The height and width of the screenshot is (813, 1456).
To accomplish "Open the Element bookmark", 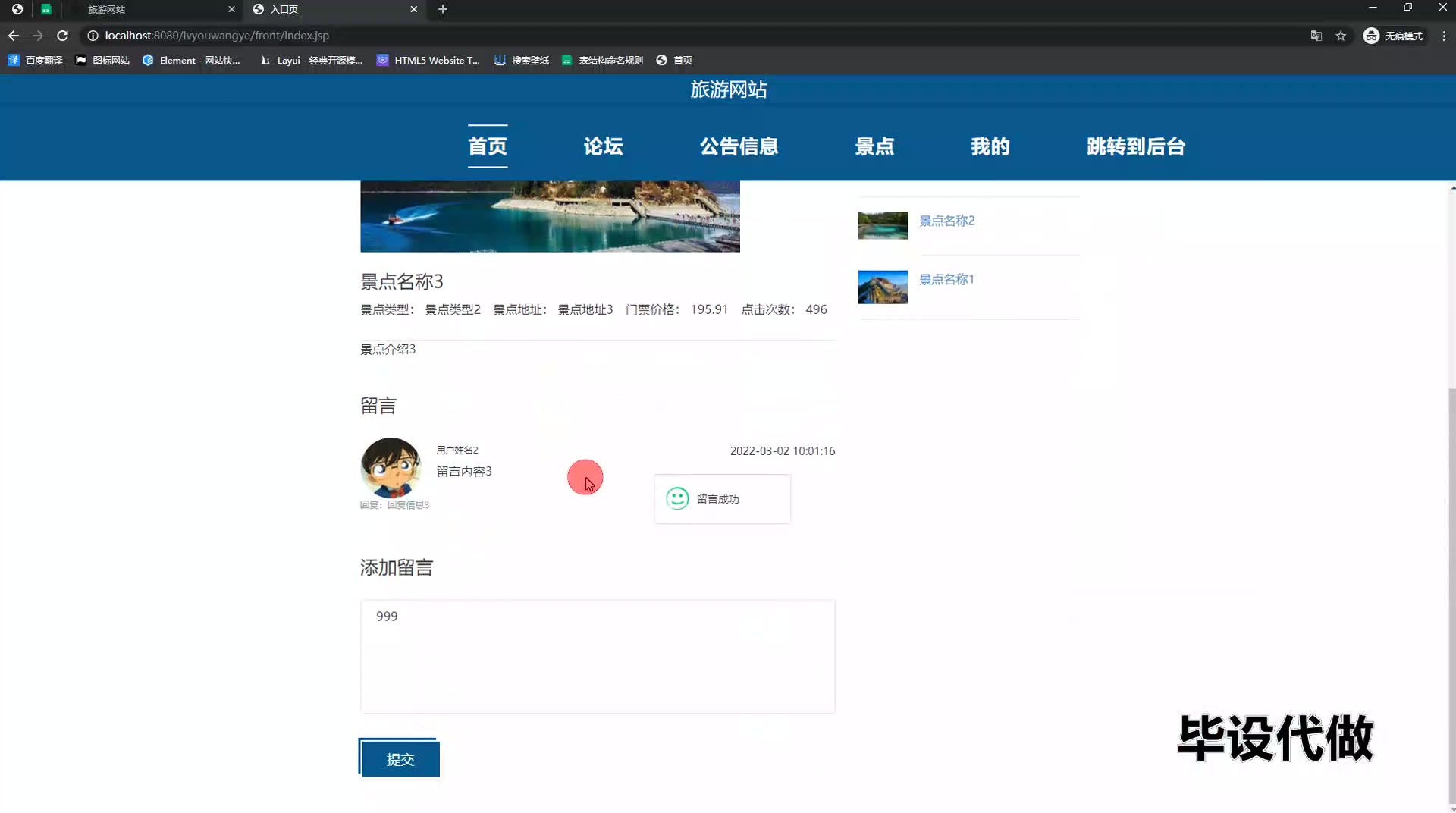I will click(x=191, y=60).
